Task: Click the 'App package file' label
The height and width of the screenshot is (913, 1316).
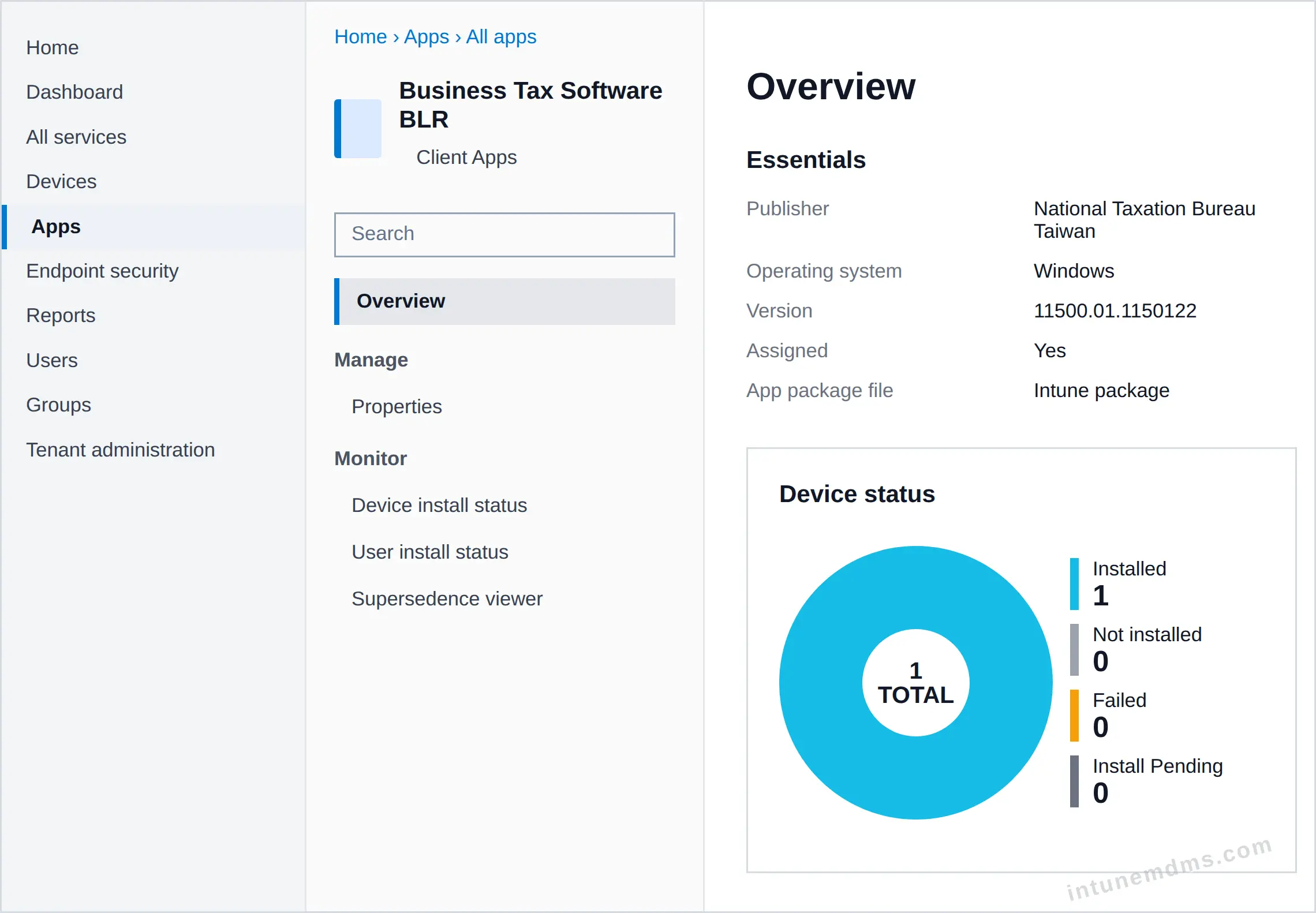Action: (x=820, y=391)
